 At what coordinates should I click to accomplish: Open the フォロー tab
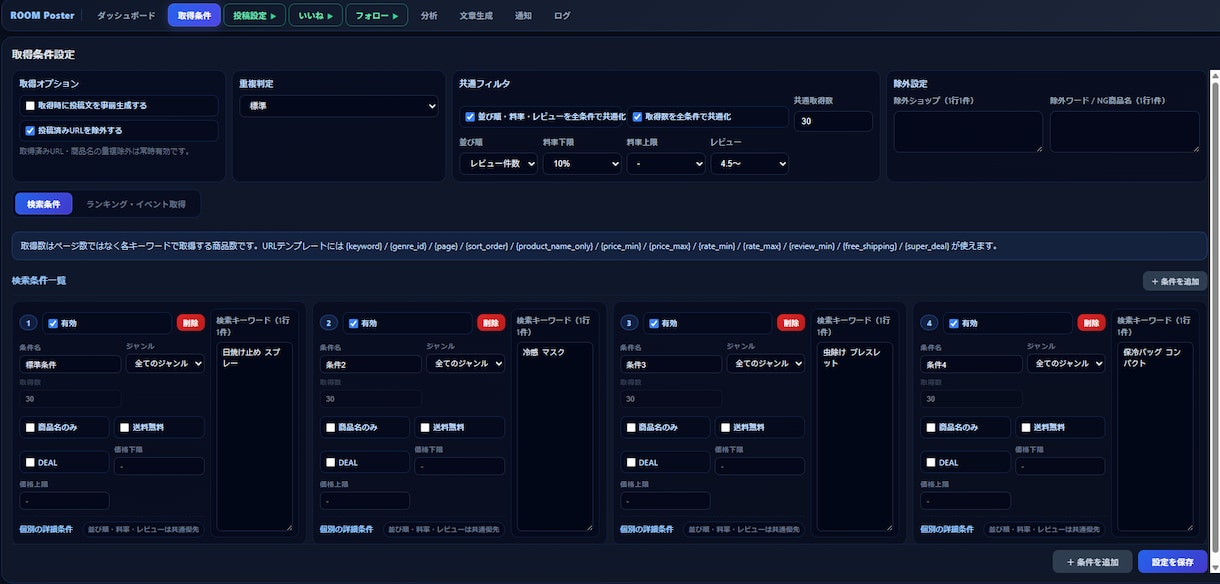pos(377,16)
